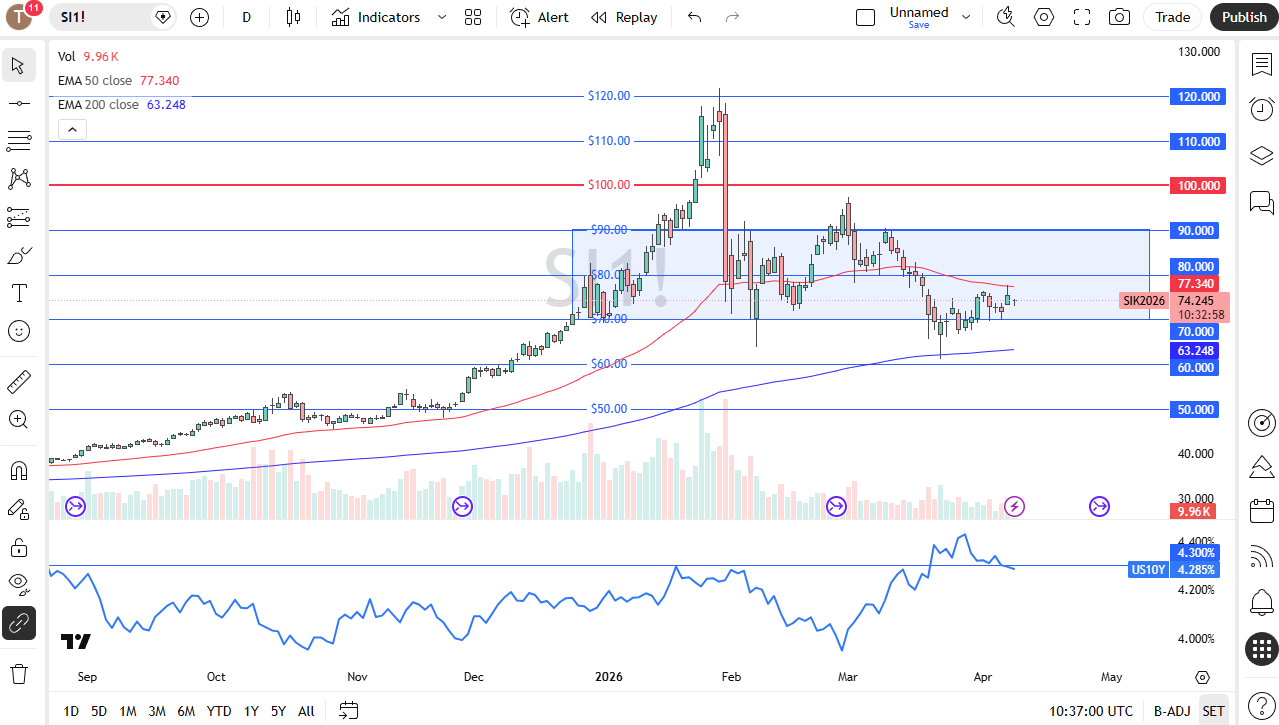Open time axis settings gear
1279x725 pixels.
1202,677
